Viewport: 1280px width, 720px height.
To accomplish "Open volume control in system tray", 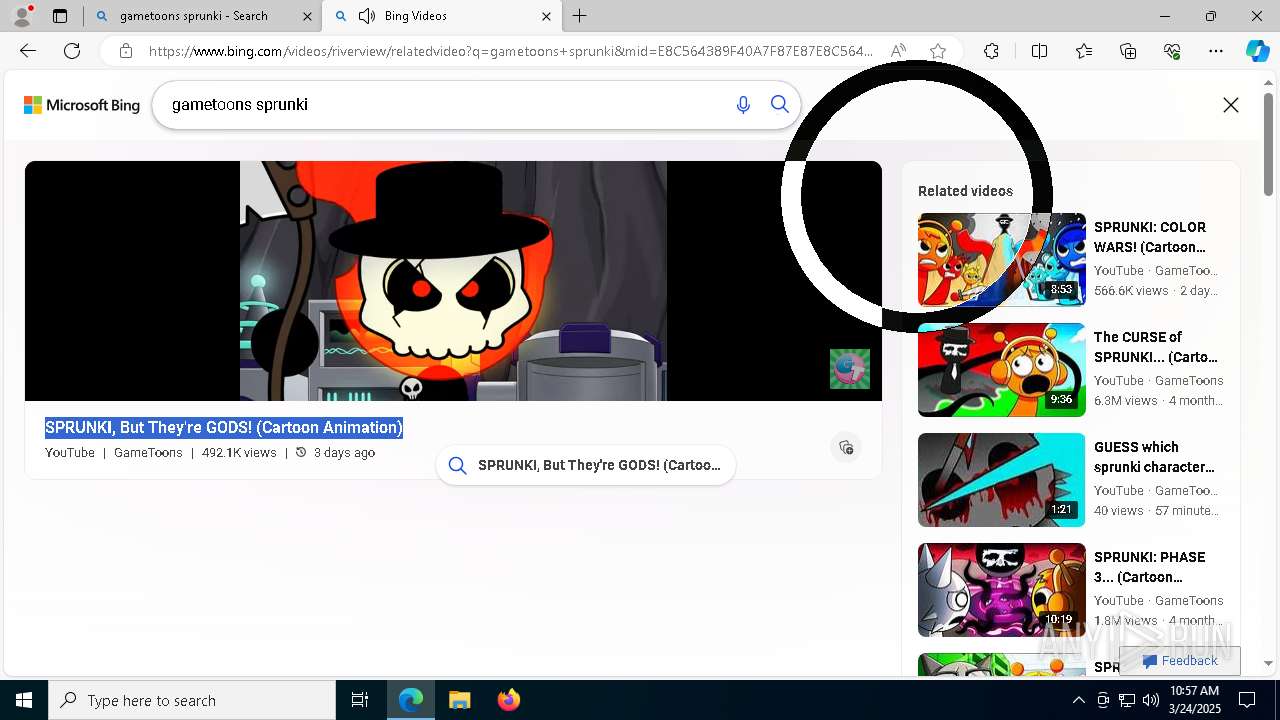I will [1151, 700].
